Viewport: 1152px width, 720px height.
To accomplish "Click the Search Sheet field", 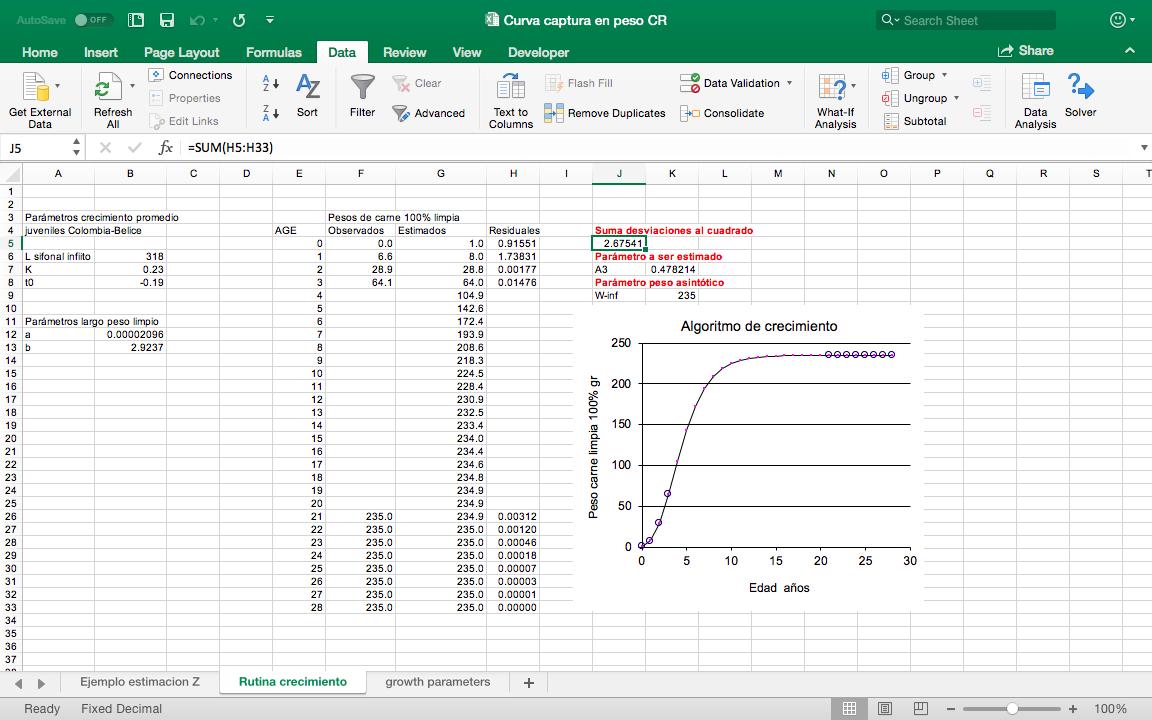I will tap(966, 20).
